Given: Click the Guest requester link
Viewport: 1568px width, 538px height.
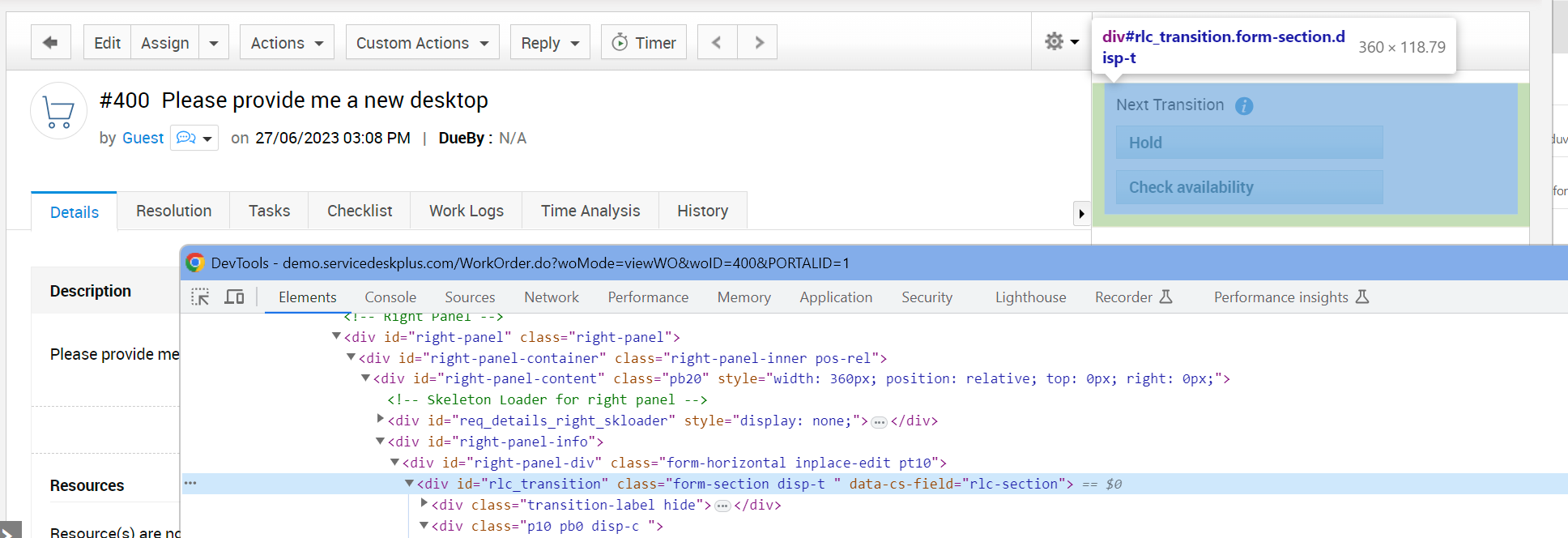Looking at the screenshot, I should tap(143, 138).
